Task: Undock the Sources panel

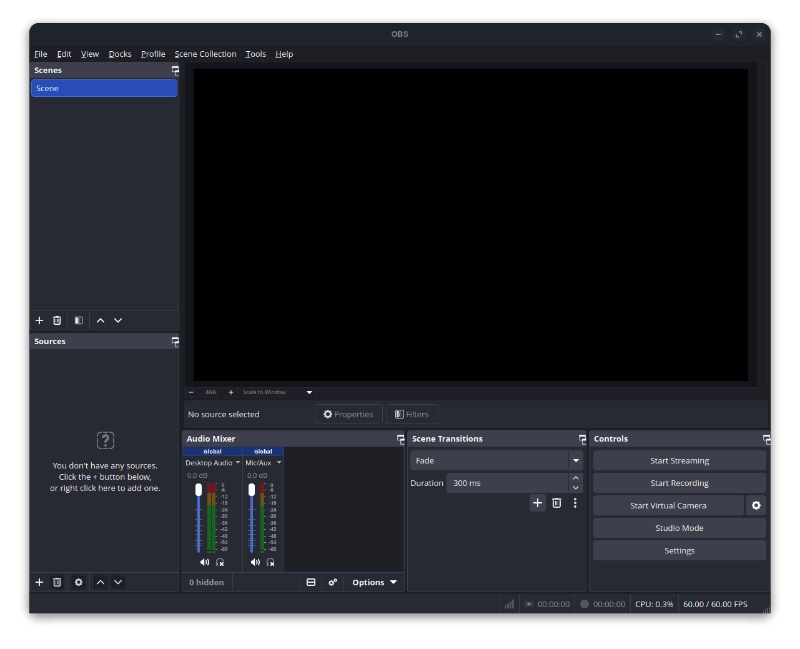Action: [175, 341]
